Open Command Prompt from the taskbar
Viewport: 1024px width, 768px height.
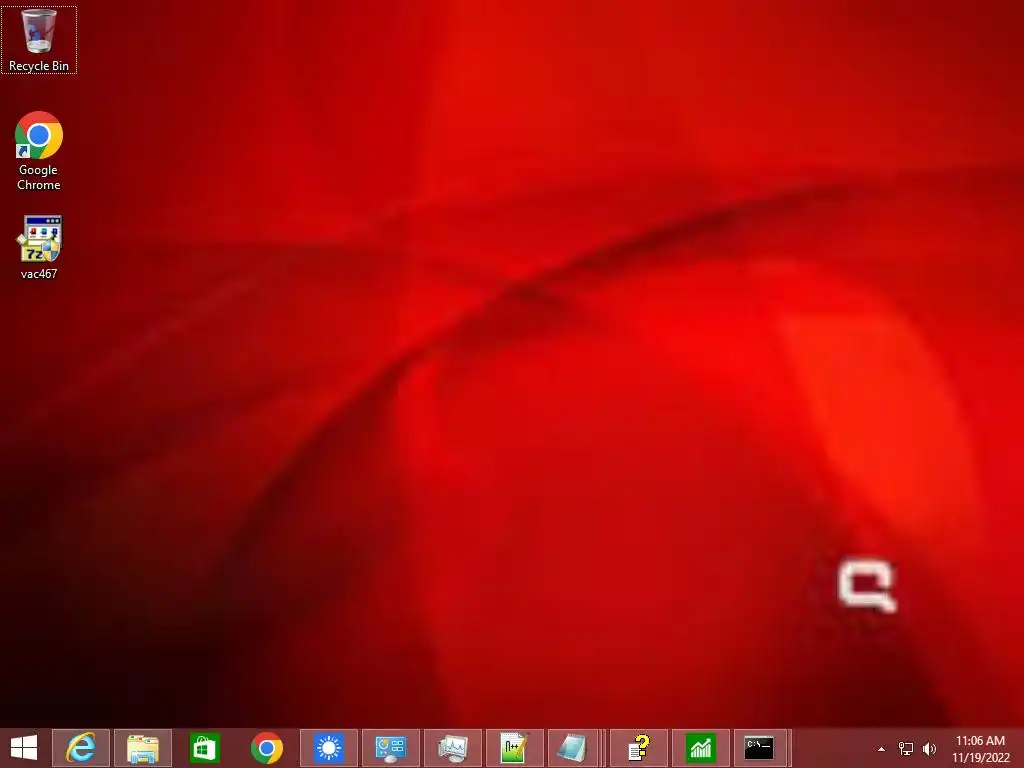coord(761,748)
